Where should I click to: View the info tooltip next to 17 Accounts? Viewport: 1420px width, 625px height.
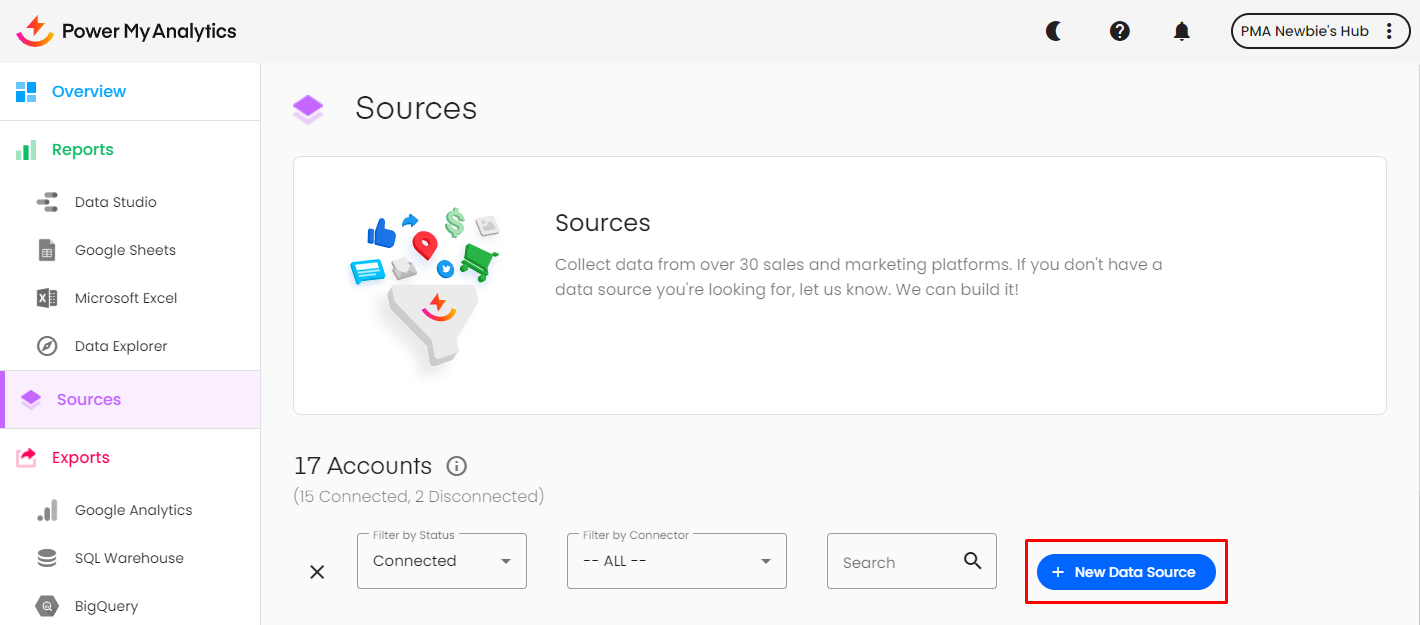point(457,466)
